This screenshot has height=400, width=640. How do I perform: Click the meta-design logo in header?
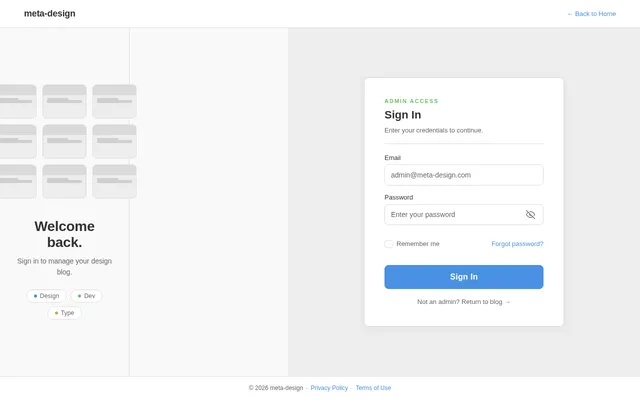pos(49,14)
